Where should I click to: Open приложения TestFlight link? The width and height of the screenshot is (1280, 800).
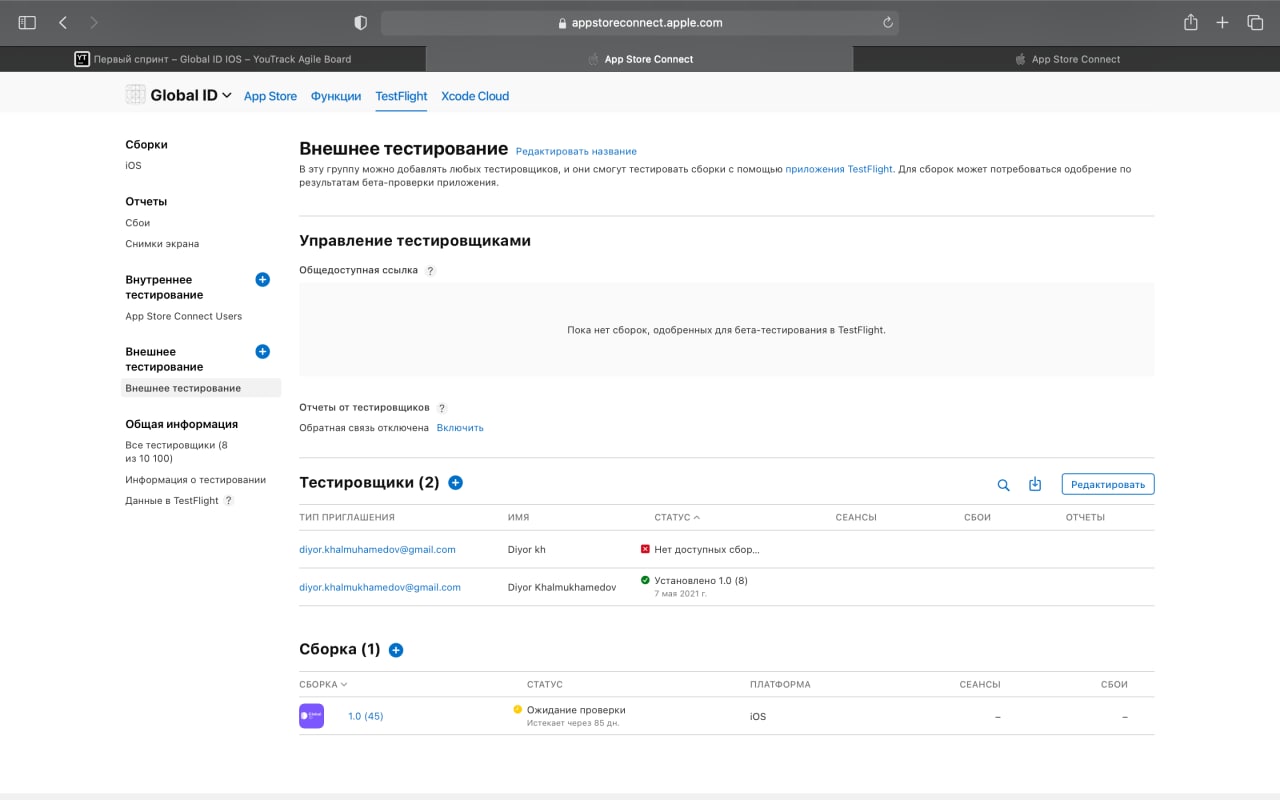coord(839,170)
